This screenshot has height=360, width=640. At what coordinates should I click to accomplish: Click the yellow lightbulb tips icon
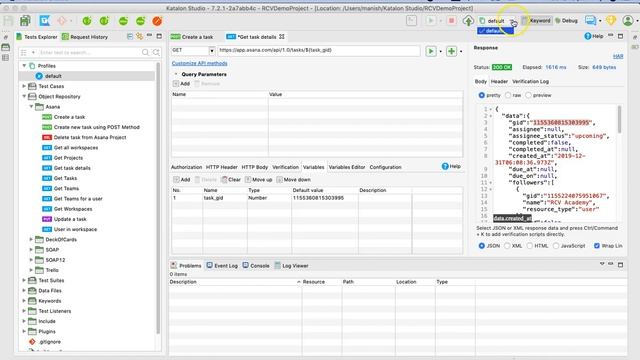coord(611,20)
